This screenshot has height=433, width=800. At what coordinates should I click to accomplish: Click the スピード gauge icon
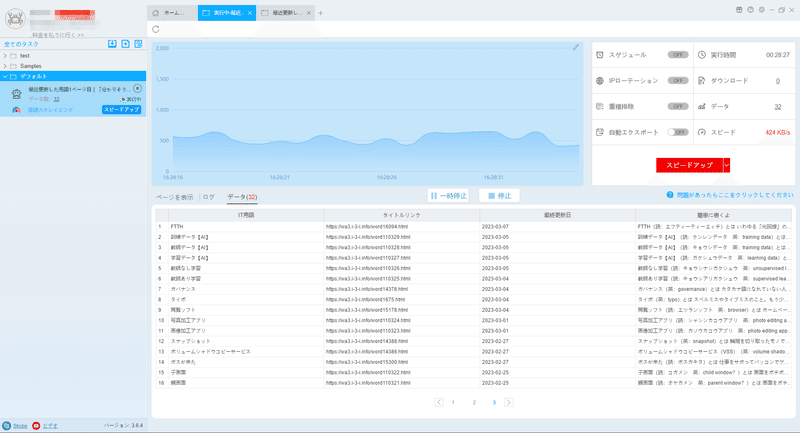(702, 132)
